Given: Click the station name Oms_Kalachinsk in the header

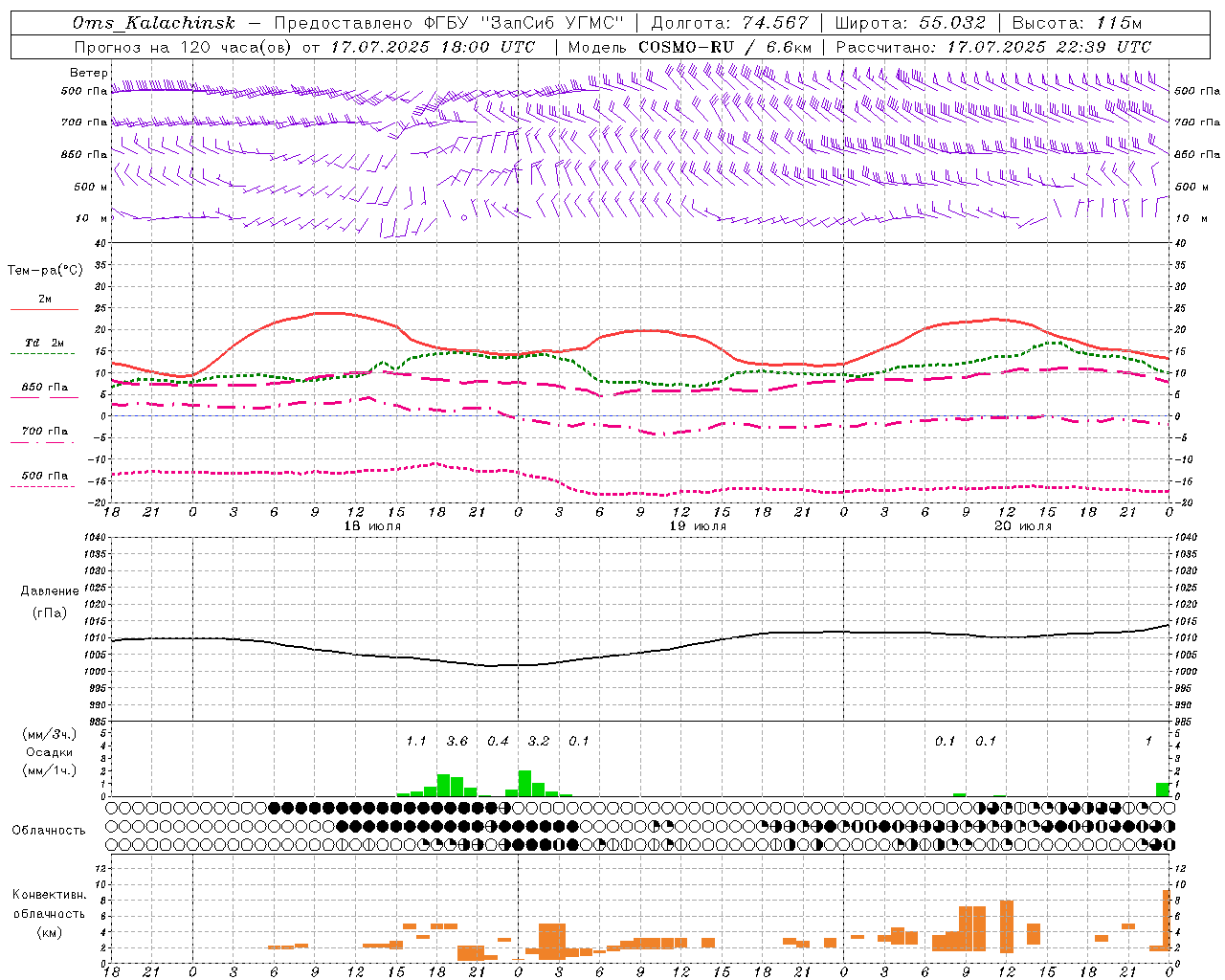Looking at the screenshot, I should point(153,23).
